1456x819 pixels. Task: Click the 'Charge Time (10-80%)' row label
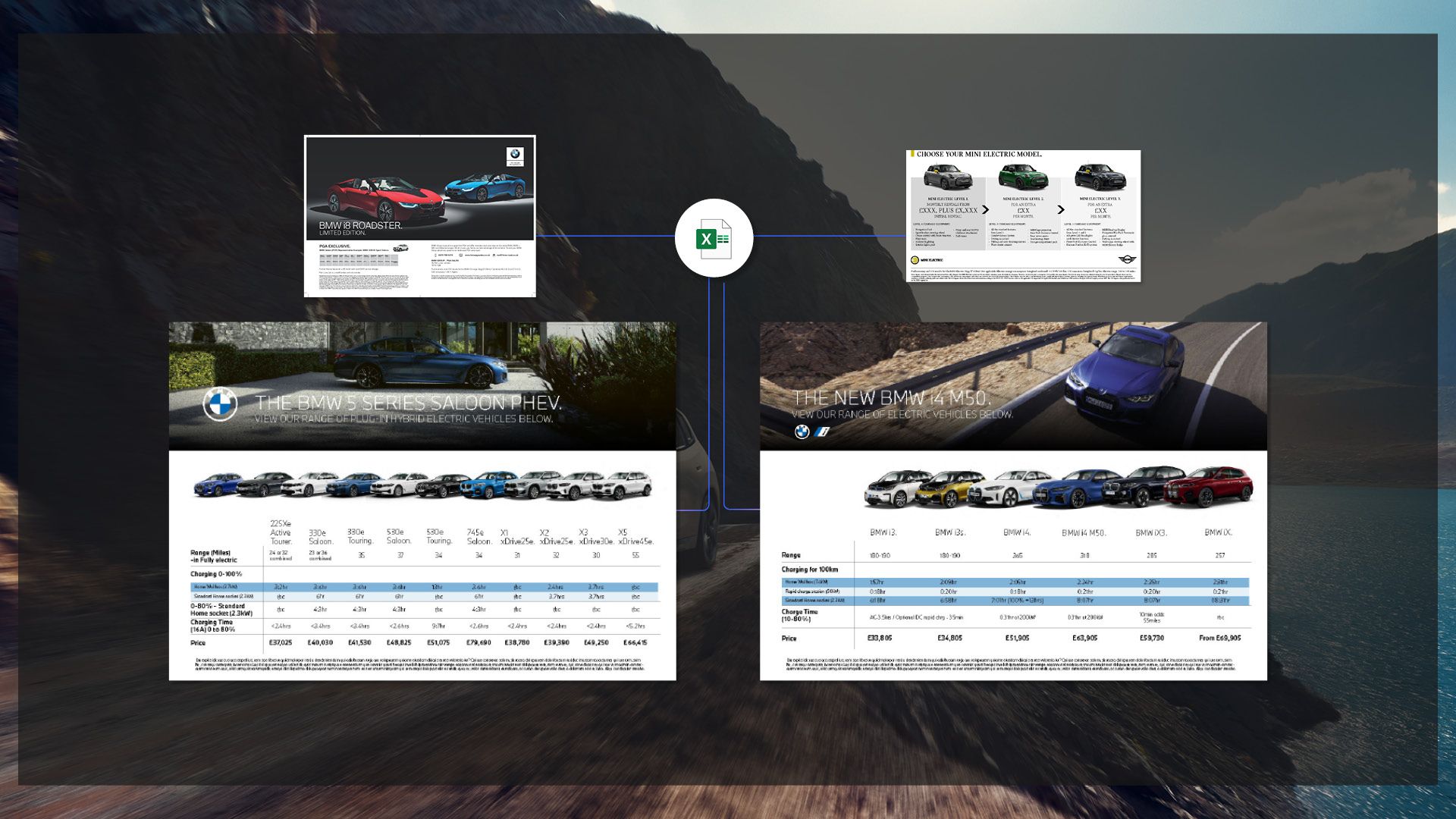pyautogui.click(x=800, y=615)
